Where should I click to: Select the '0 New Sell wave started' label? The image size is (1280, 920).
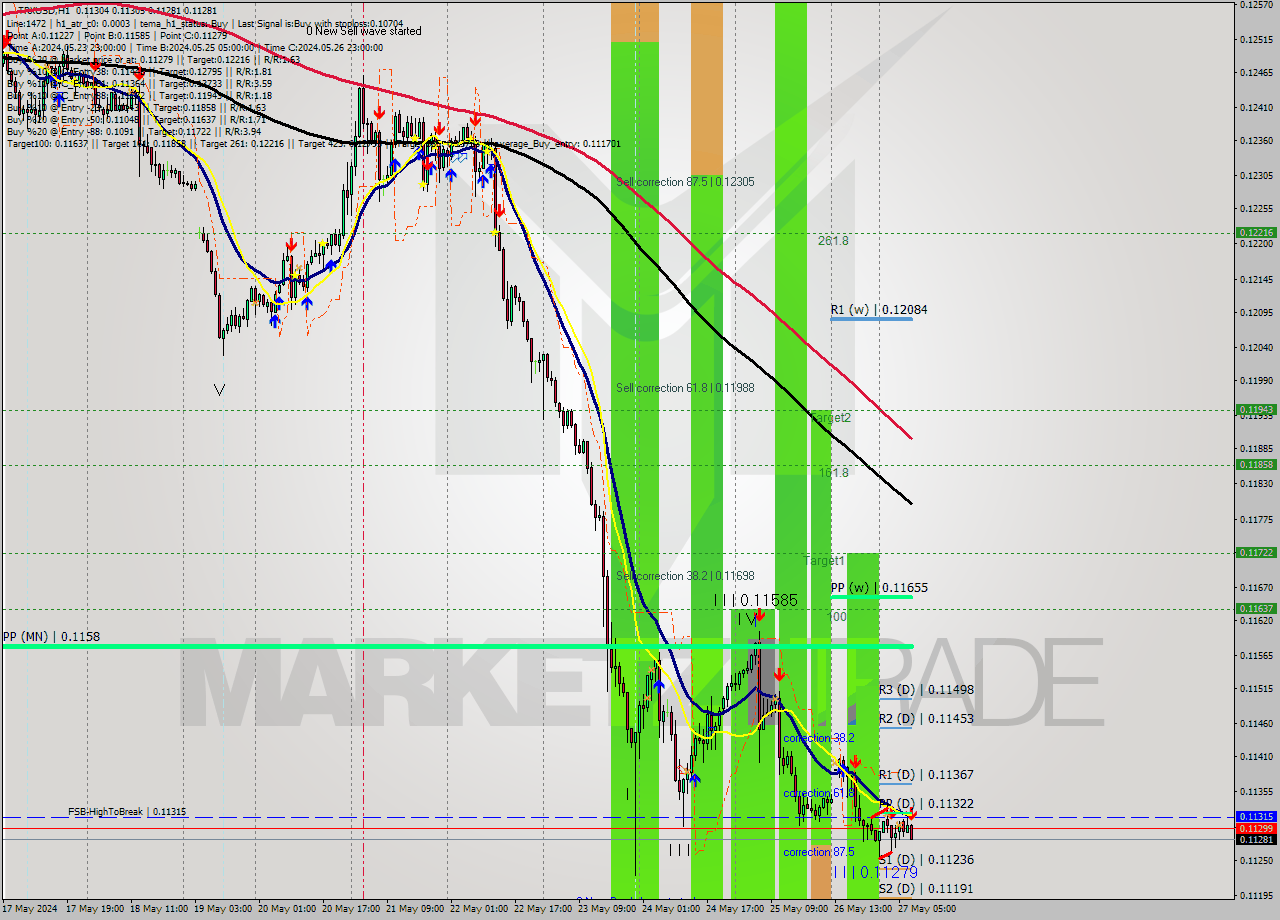[x=364, y=31]
